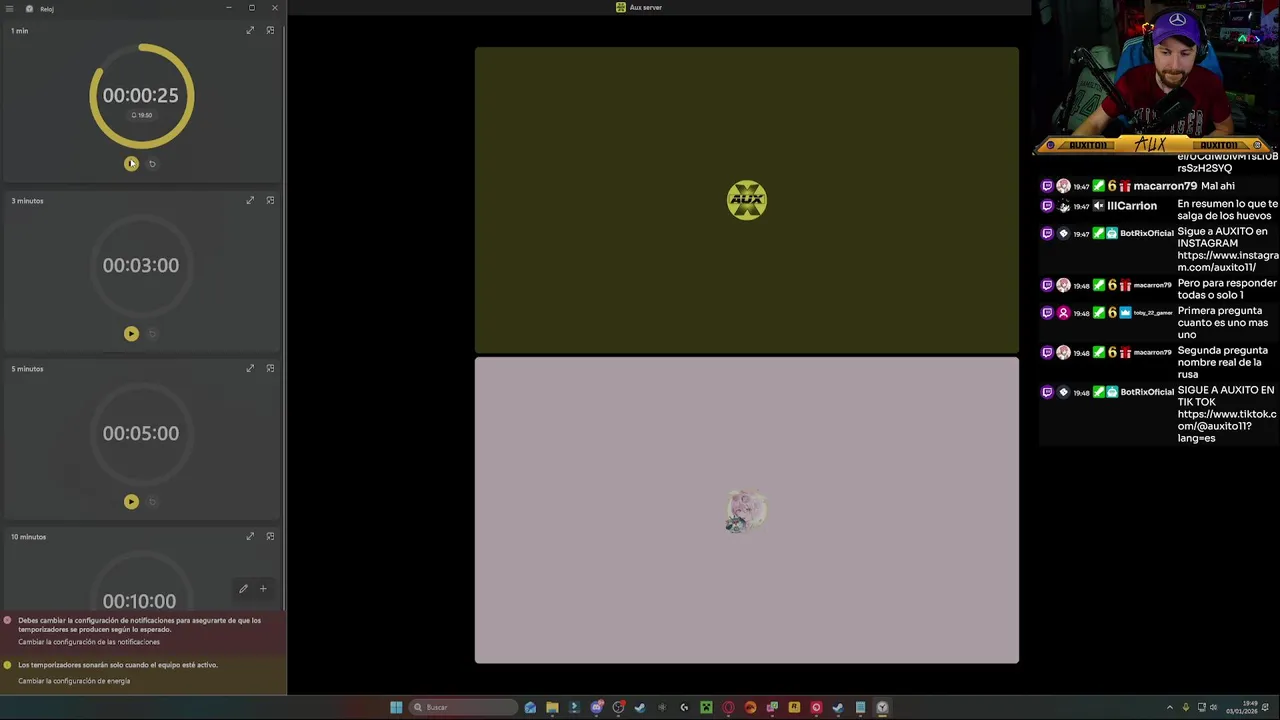Click the '3 minutos' timer title
1280x720 pixels.
pos(27,201)
